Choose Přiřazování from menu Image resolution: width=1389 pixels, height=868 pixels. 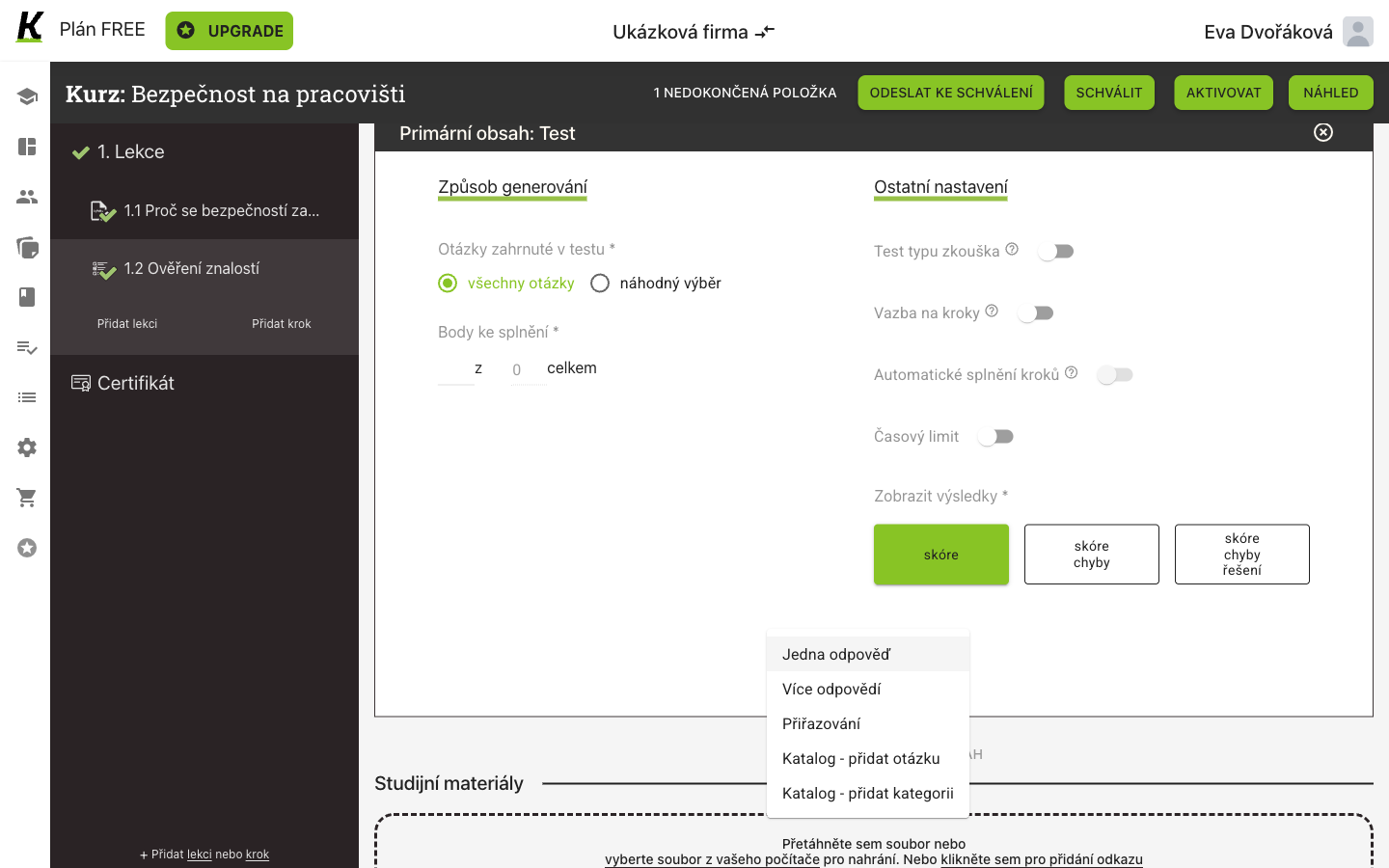(x=868, y=723)
